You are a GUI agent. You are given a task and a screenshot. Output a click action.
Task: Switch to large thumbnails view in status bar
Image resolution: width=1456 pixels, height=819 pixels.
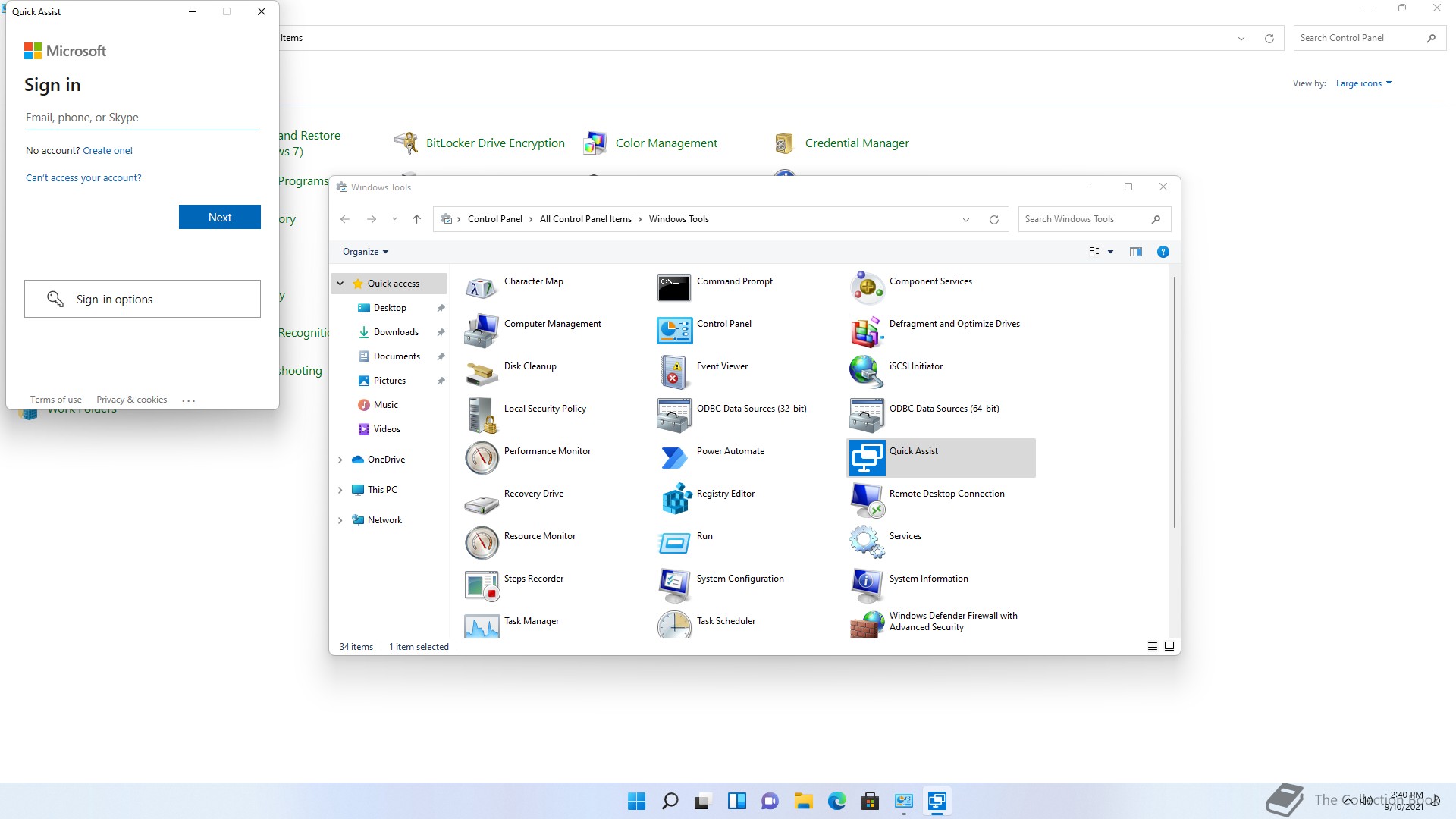tap(1169, 647)
